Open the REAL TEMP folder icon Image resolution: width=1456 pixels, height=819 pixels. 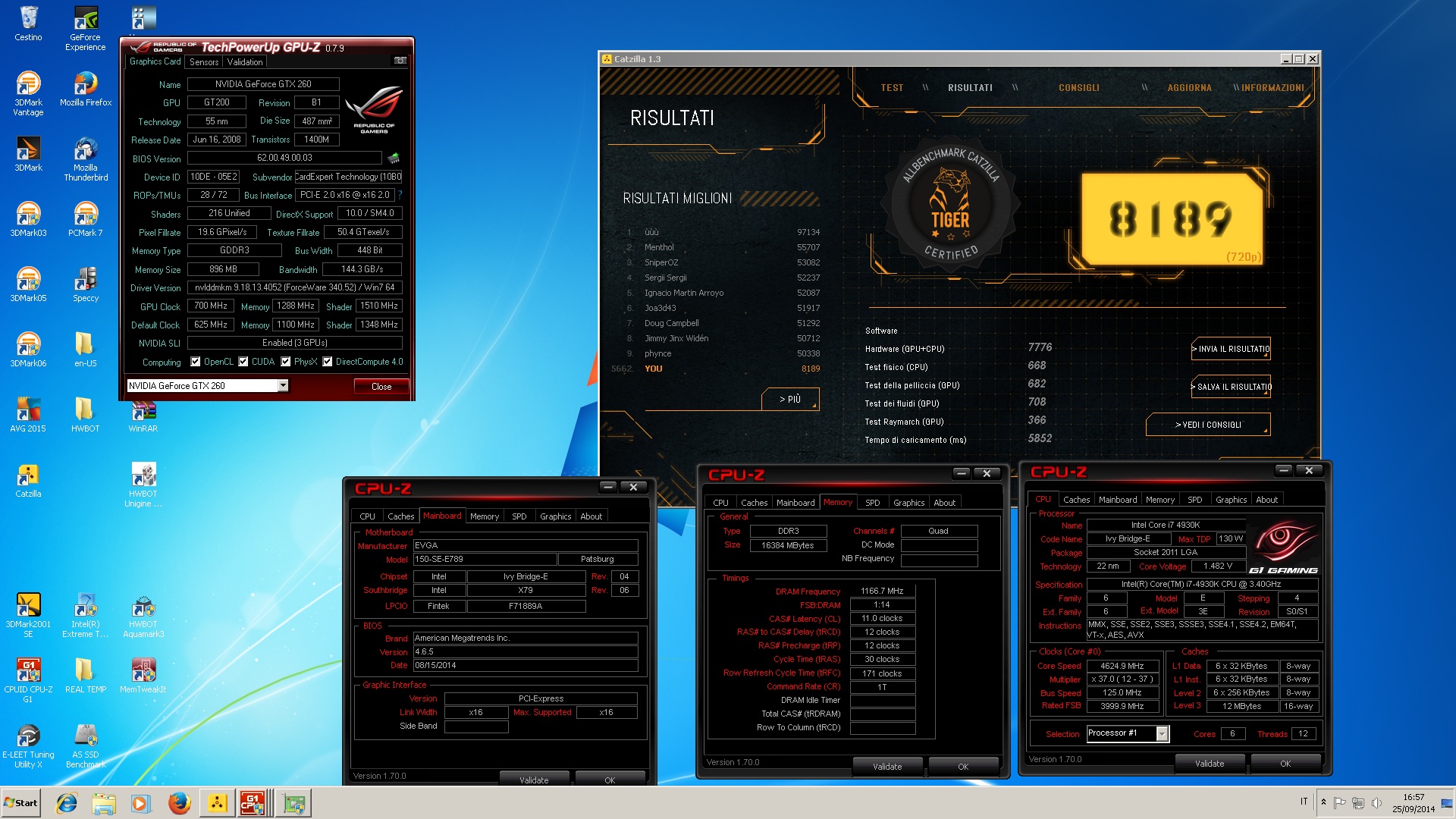tap(86, 676)
